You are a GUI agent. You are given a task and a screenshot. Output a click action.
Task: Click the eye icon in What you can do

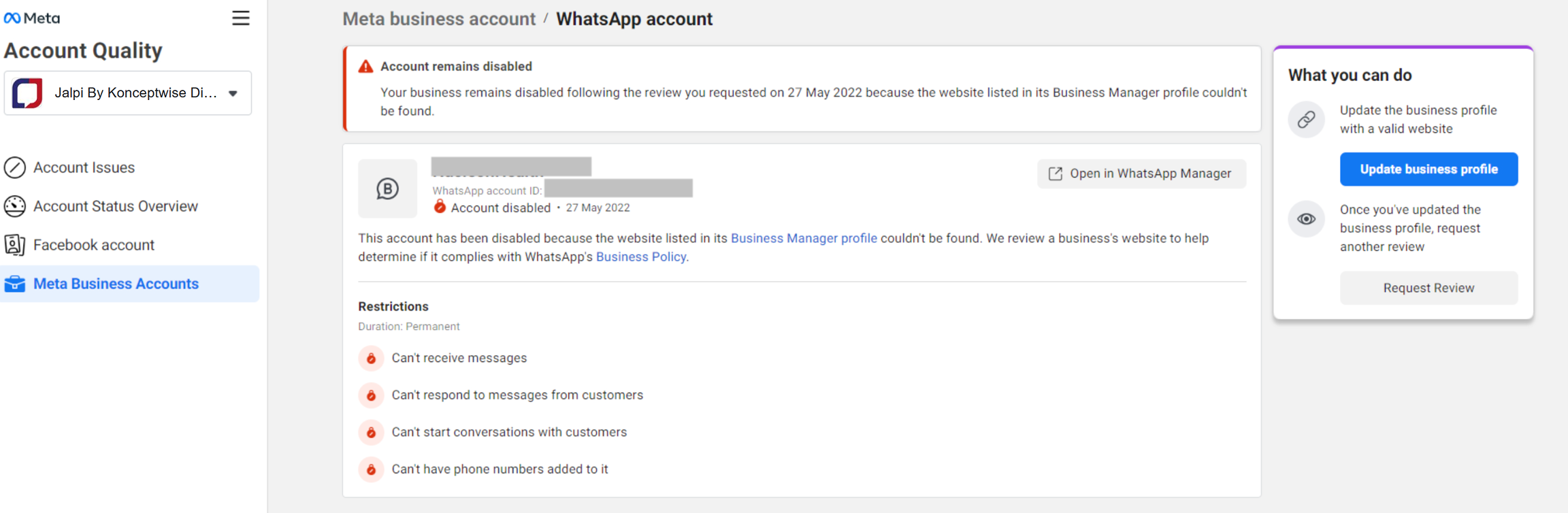[x=1306, y=219]
